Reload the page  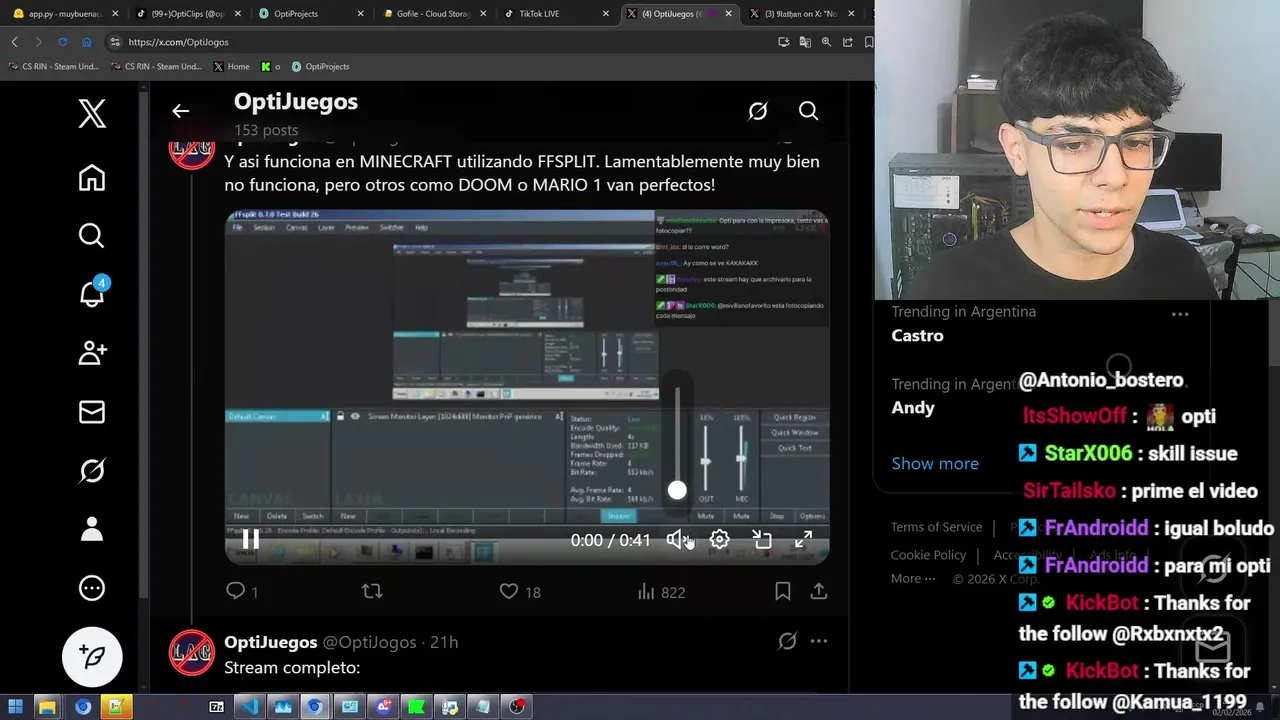pyautogui.click(x=62, y=42)
